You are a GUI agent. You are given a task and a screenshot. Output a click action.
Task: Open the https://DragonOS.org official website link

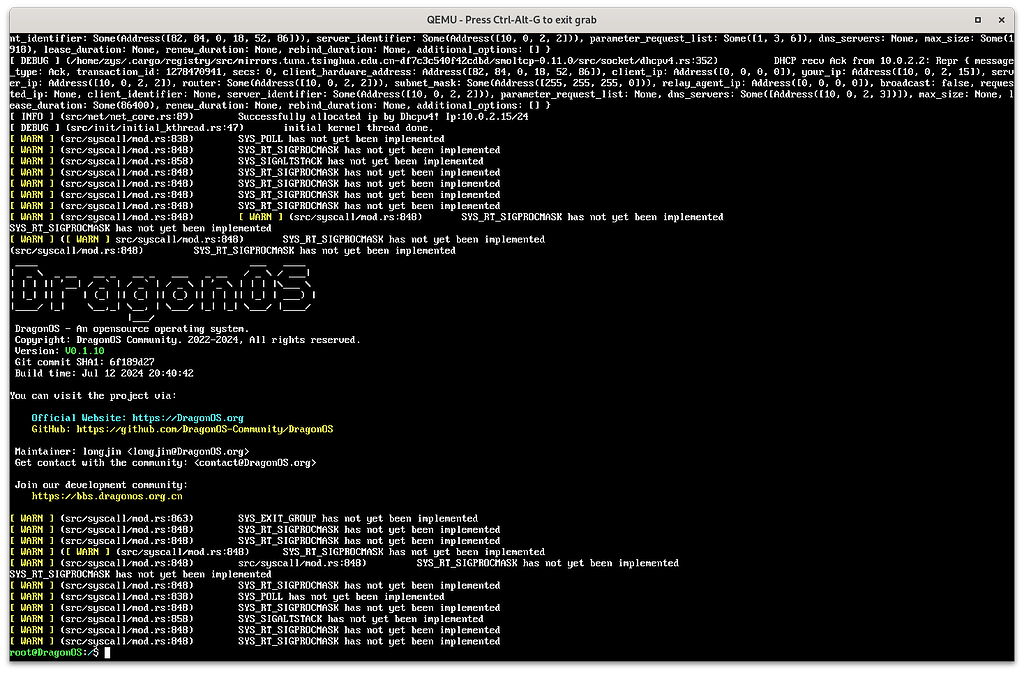[x=188, y=418]
